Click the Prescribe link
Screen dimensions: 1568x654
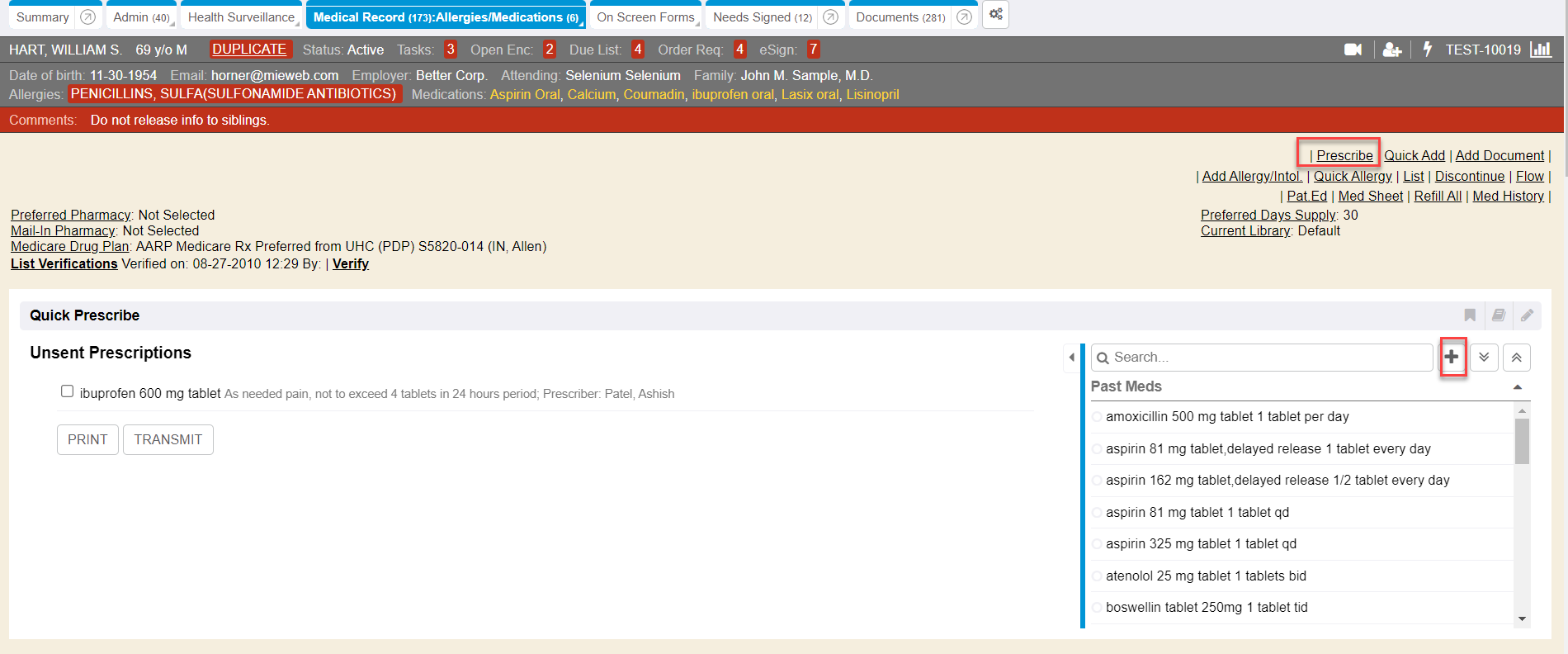pos(1344,155)
